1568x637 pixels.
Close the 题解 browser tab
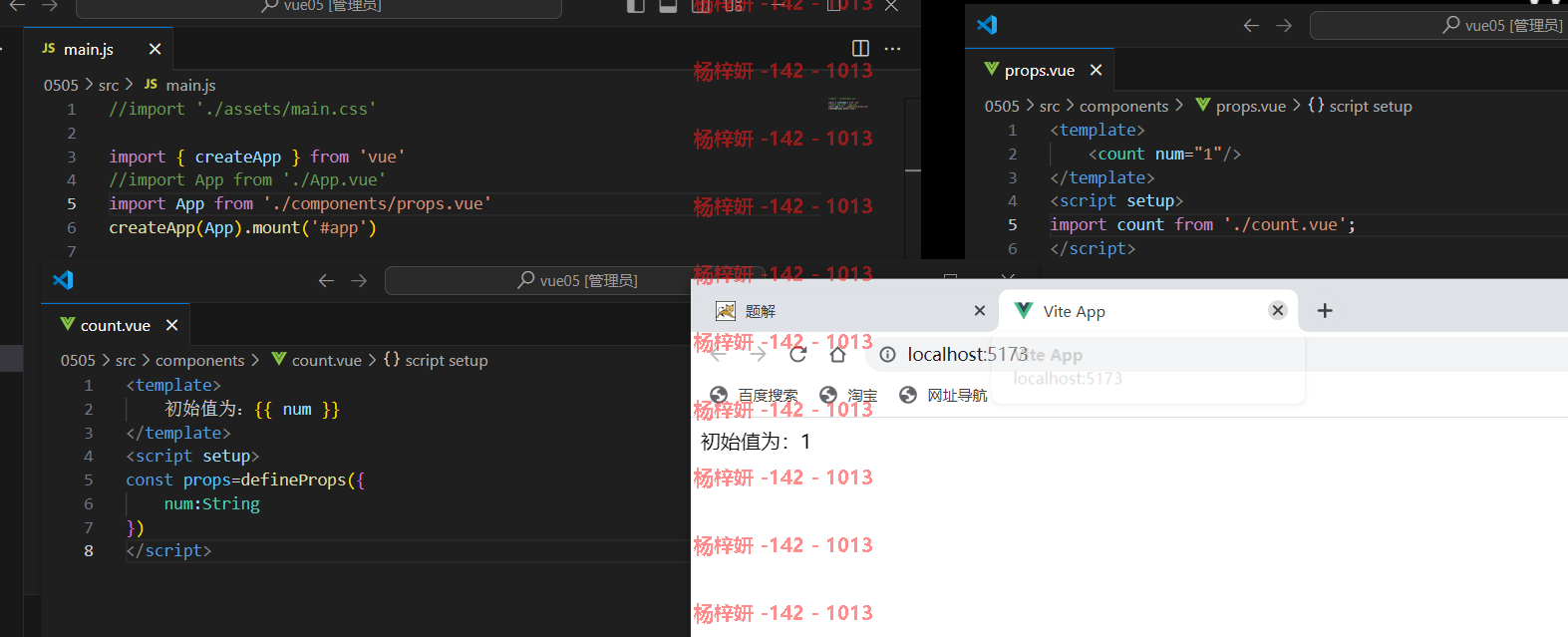980,311
